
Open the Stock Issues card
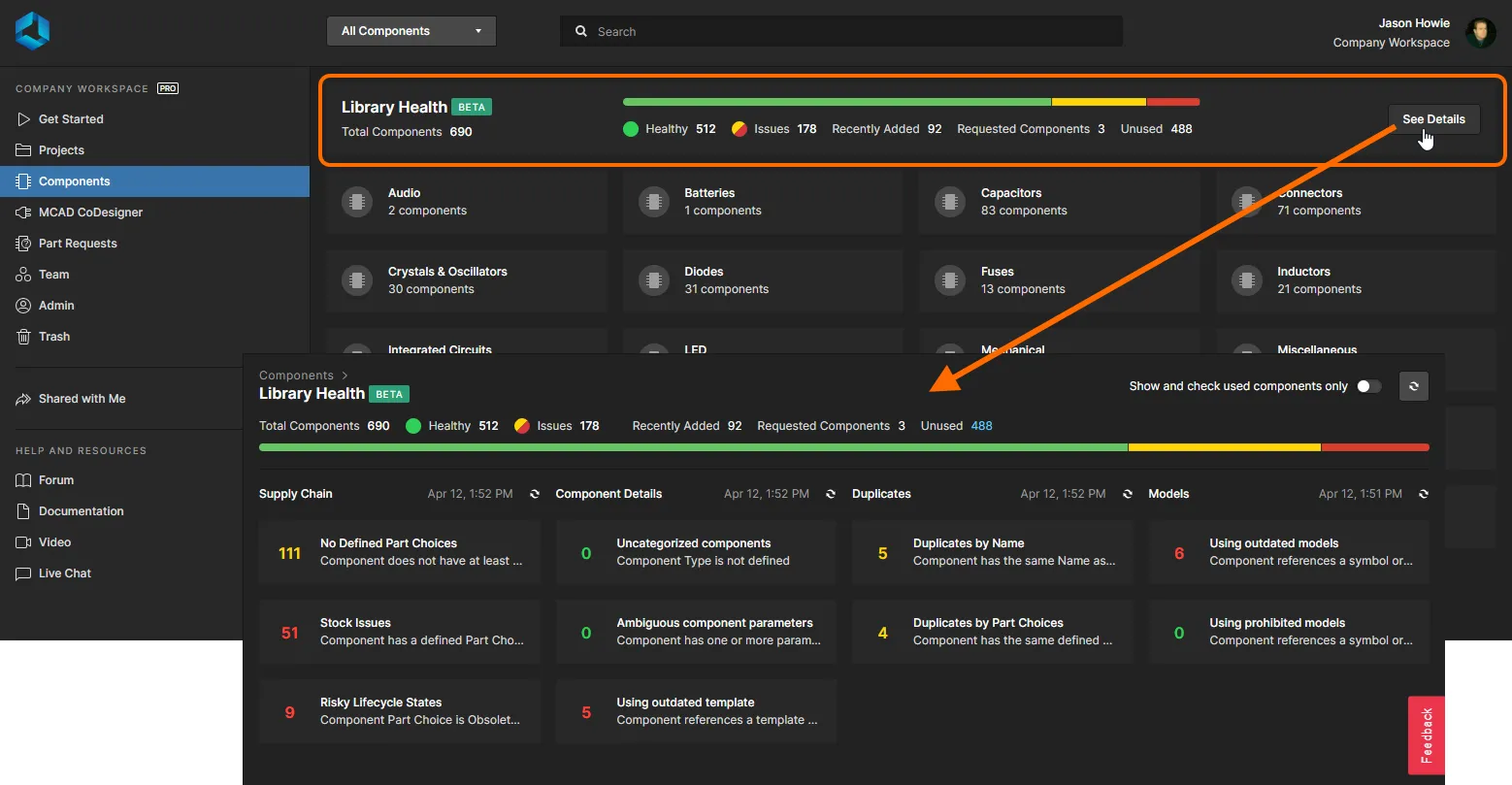click(400, 633)
